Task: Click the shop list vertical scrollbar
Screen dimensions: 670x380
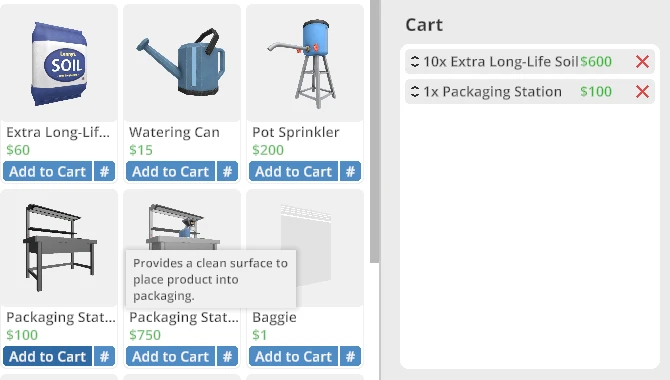Action: pos(375,131)
